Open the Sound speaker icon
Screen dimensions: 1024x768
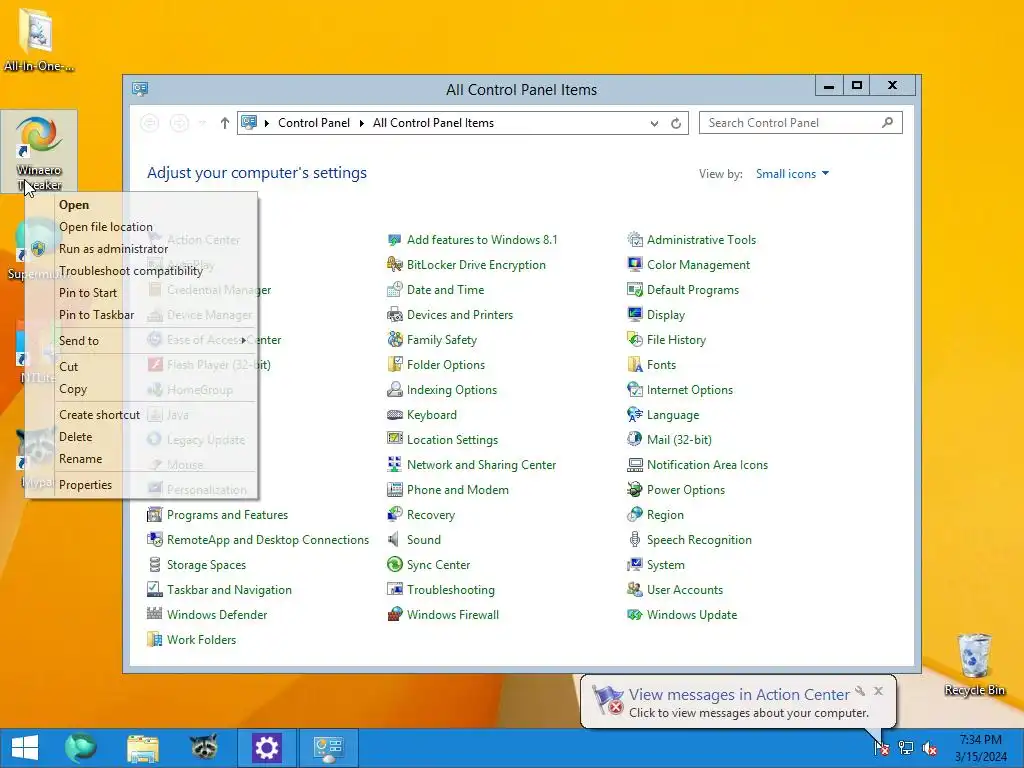[x=394, y=539]
